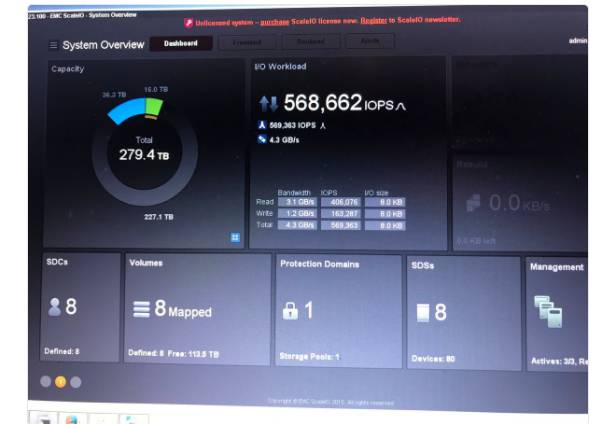This screenshot has height=424, width=606.
Task: Click the Protection Domains lock icon
Action: (x=290, y=311)
